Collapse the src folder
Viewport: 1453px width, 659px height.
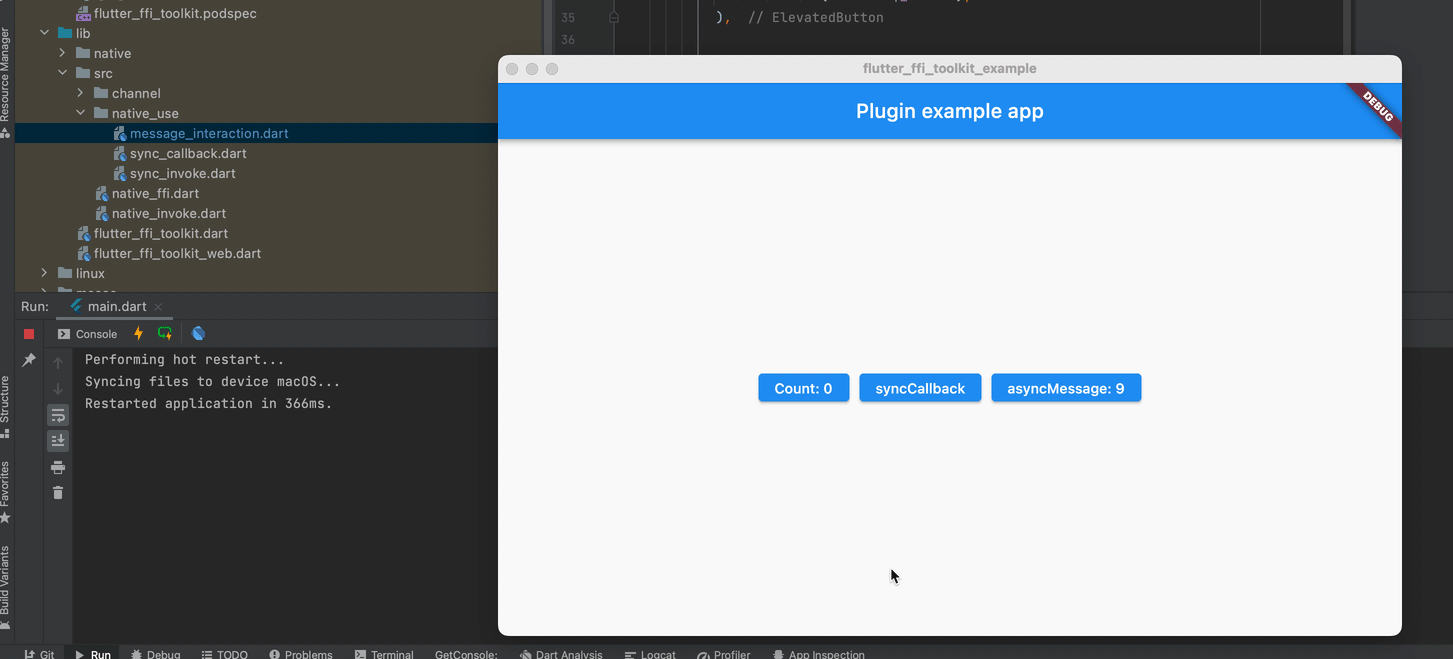coord(62,73)
